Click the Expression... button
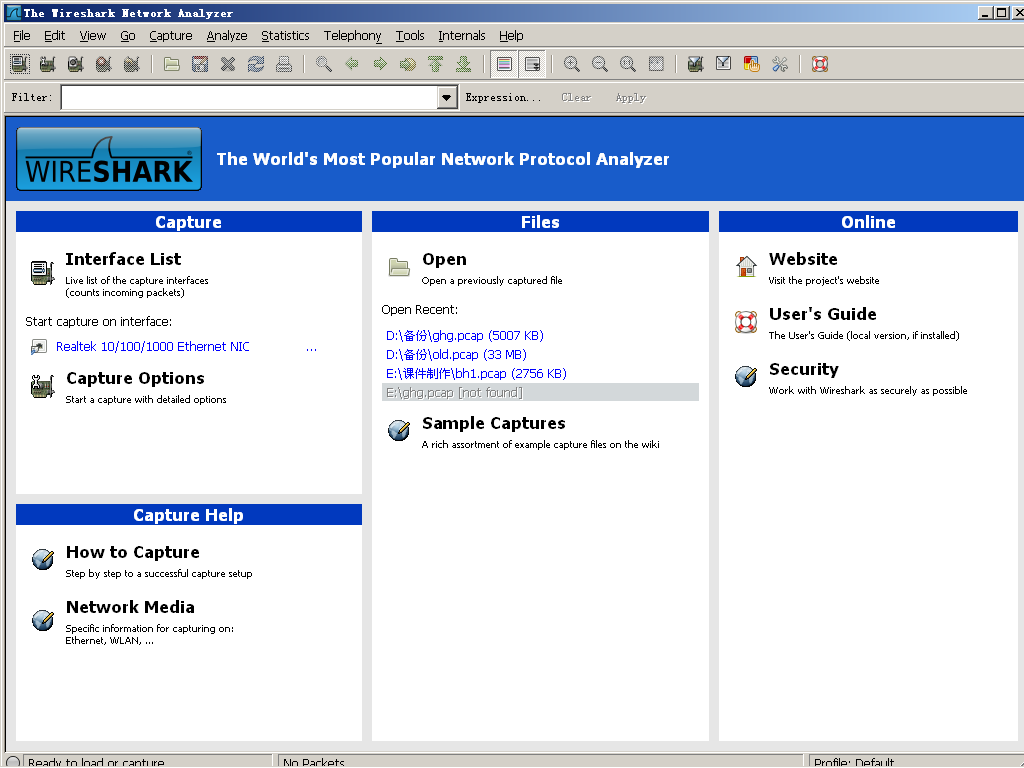This screenshot has width=1024, height=768. 503,97
